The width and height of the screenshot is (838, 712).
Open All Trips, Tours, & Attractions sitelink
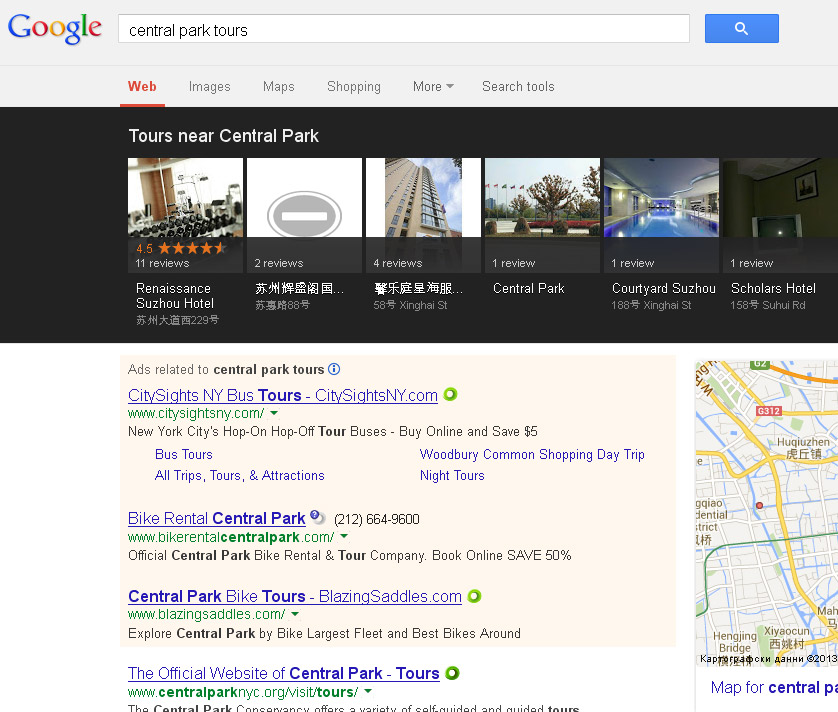pyautogui.click(x=239, y=476)
